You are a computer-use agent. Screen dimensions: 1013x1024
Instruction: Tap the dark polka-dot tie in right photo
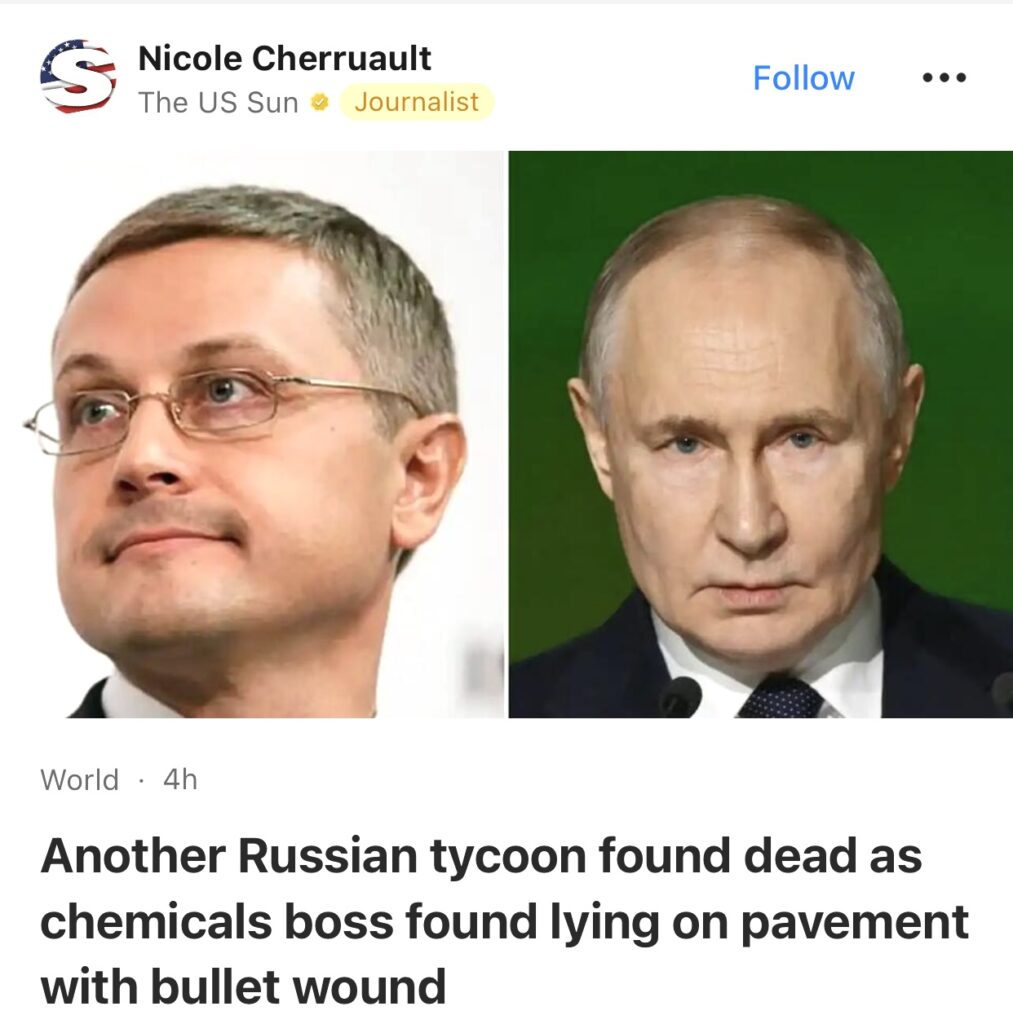pyautogui.click(x=780, y=699)
